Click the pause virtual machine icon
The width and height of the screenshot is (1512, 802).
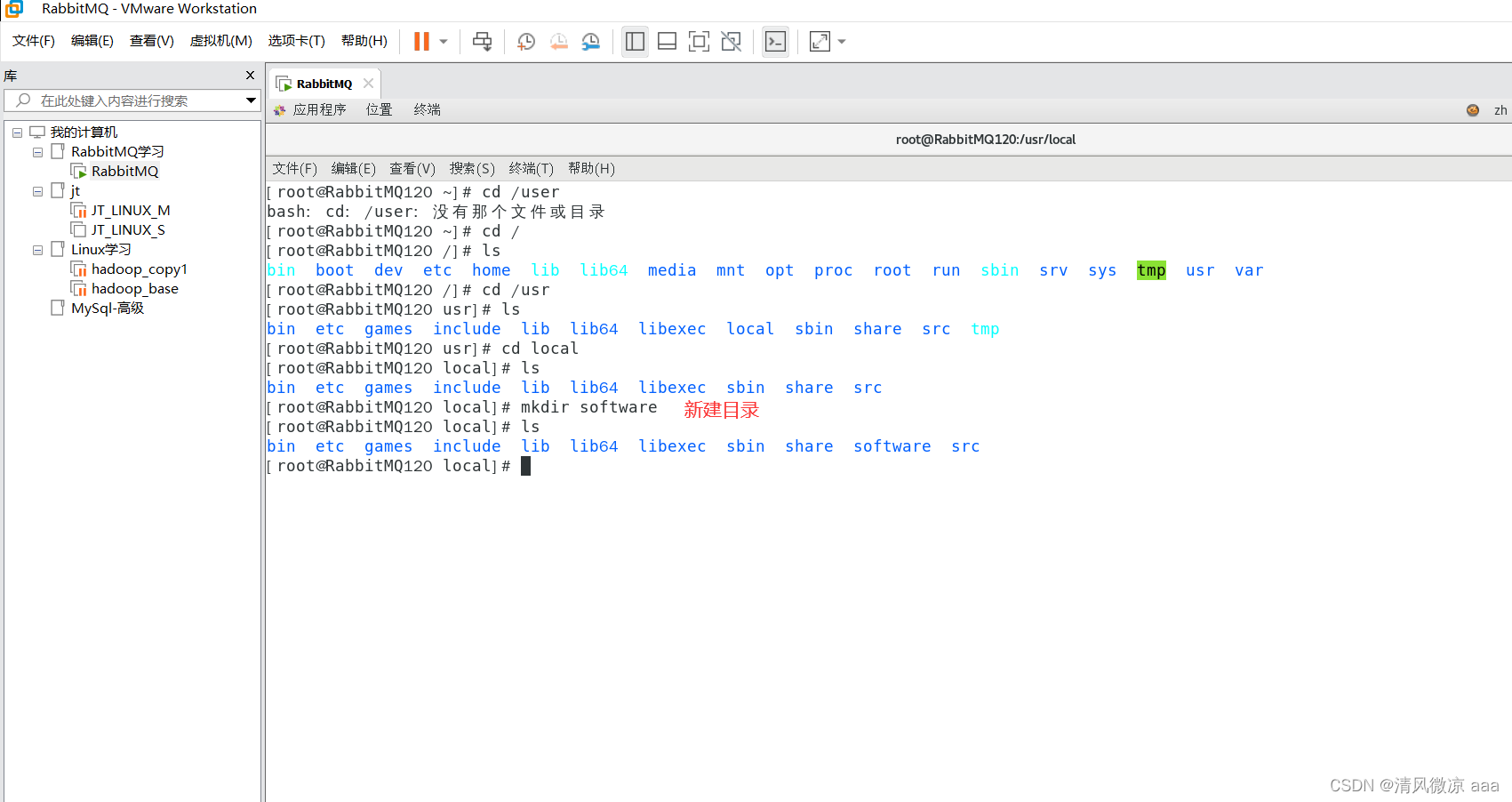click(421, 42)
